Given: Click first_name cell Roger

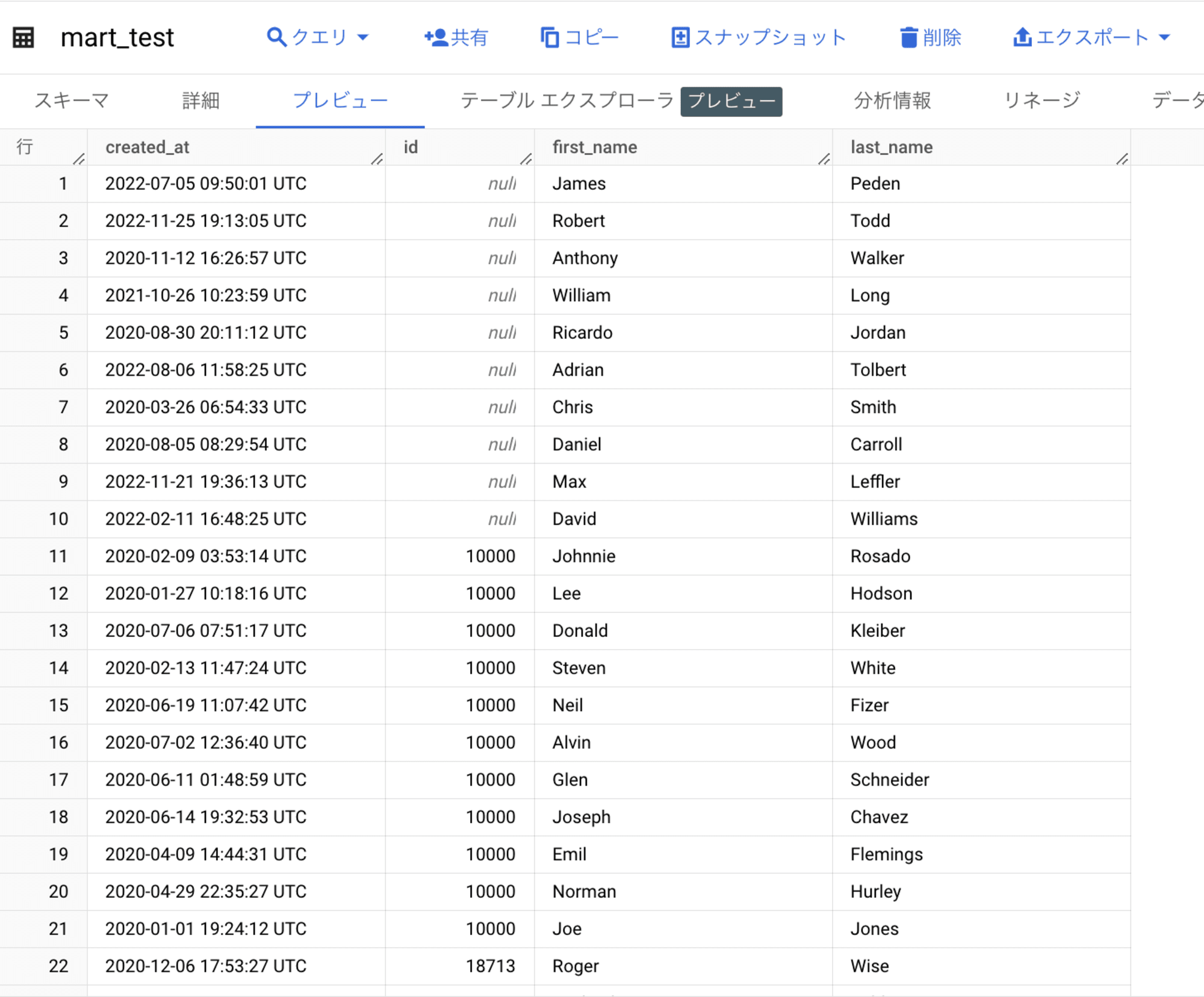Looking at the screenshot, I should 683,967.
